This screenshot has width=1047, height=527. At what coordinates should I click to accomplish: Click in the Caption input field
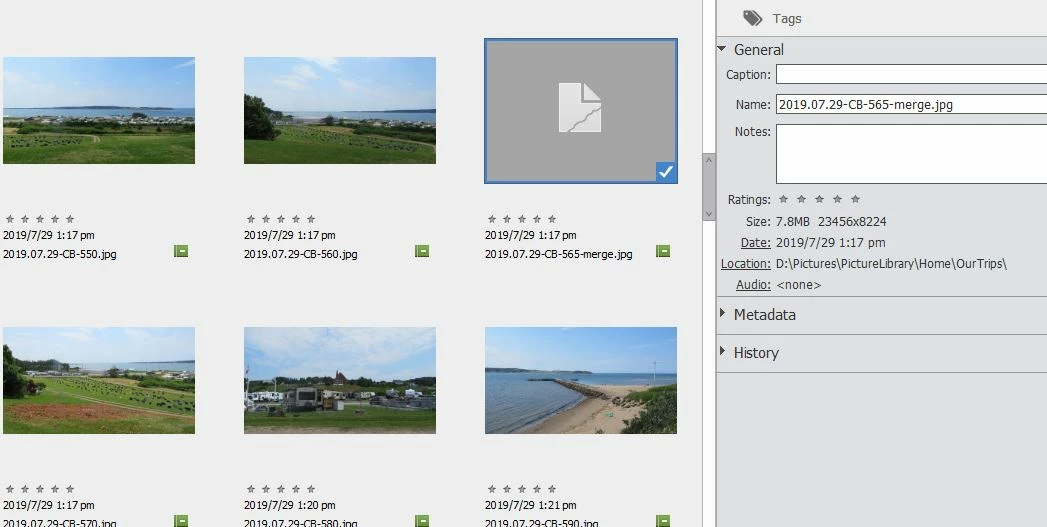click(911, 74)
